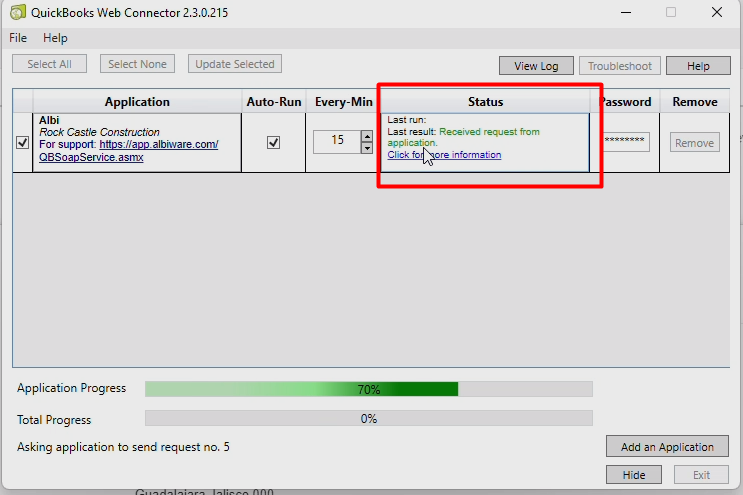This screenshot has height=495, width=743.
Task: Click the Update Selected button
Action: click(x=235, y=64)
